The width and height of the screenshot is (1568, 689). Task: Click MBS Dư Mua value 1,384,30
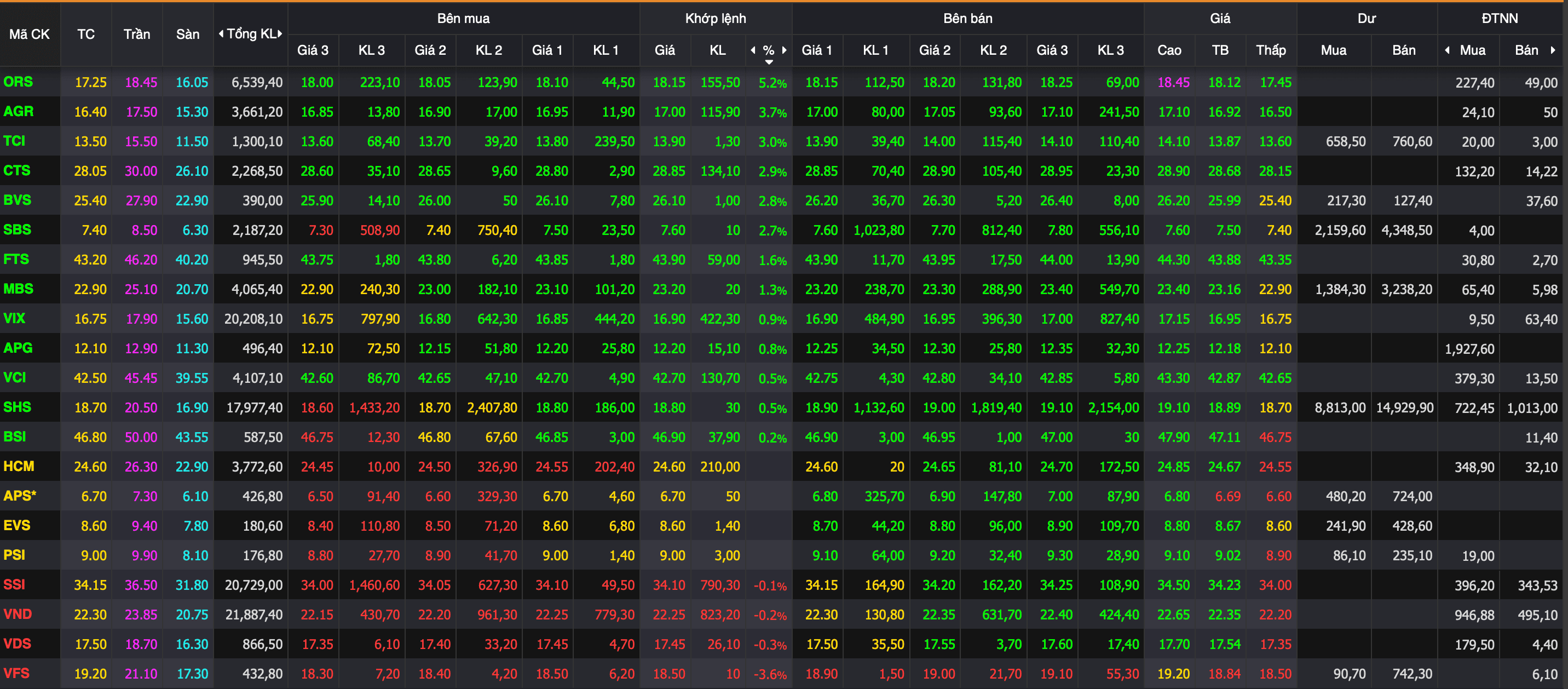click(1340, 289)
